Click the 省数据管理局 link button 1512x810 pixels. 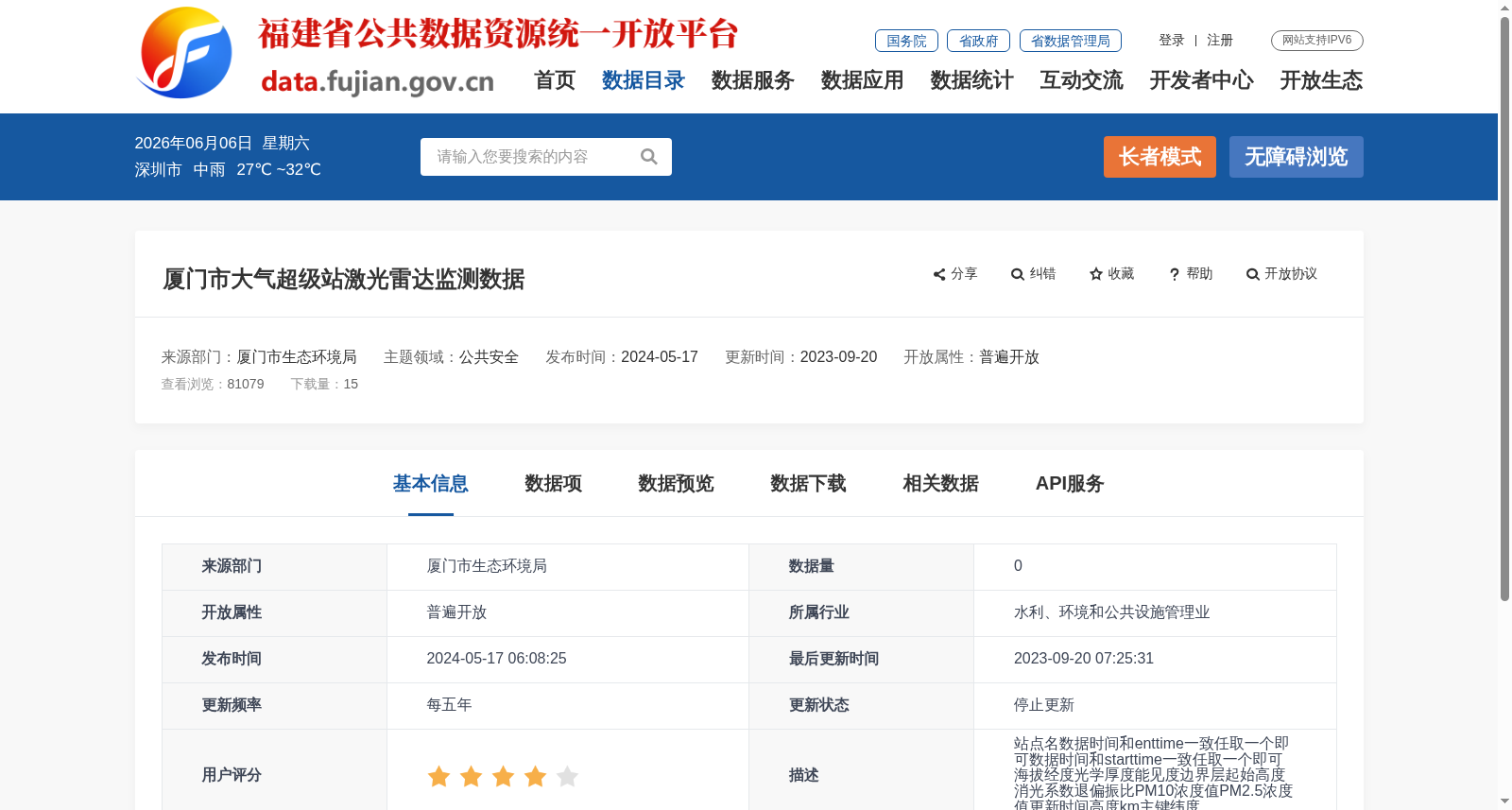(1071, 41)
